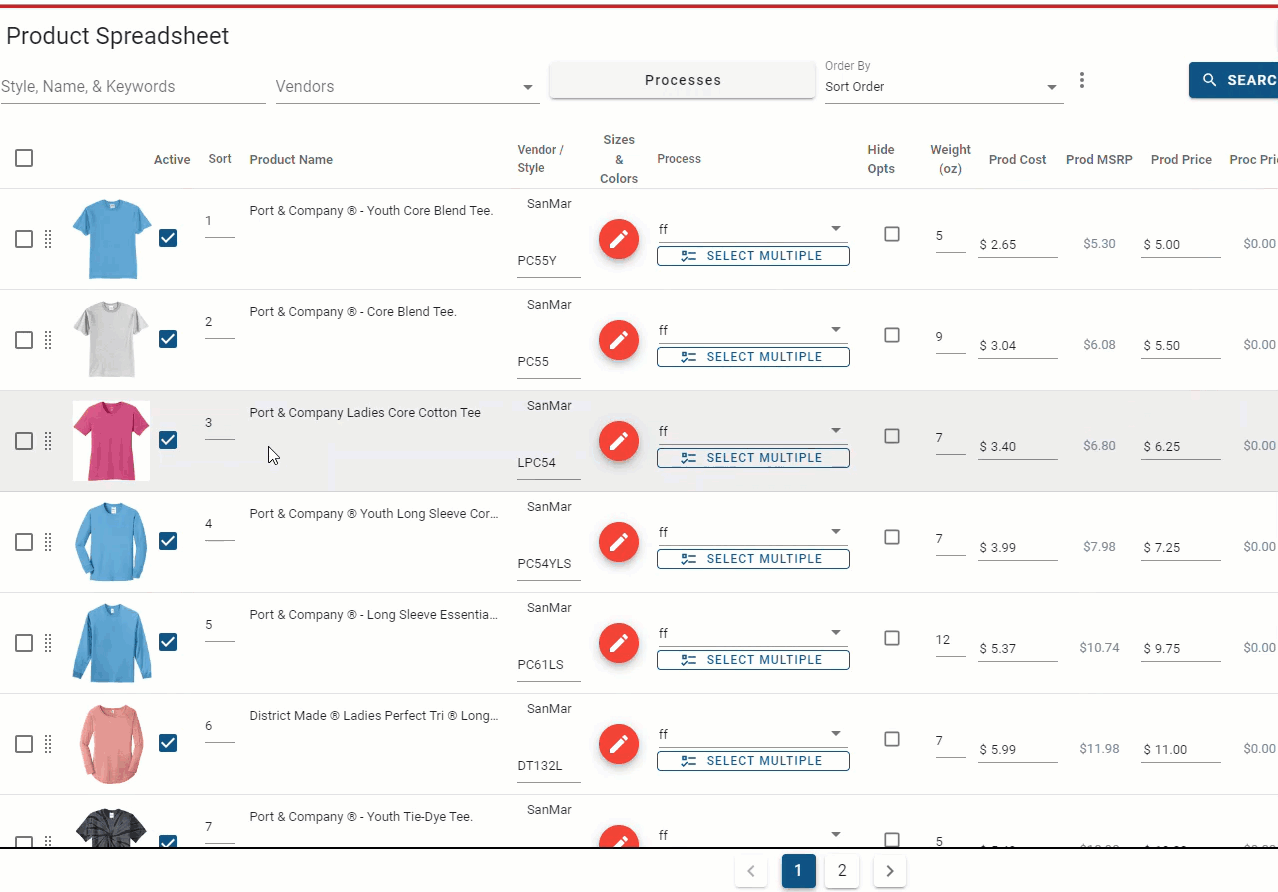
Task: Click product name Port & Company Ladies Core Cotton Tee
Action: pyautogui.click(x=365, y=413)
